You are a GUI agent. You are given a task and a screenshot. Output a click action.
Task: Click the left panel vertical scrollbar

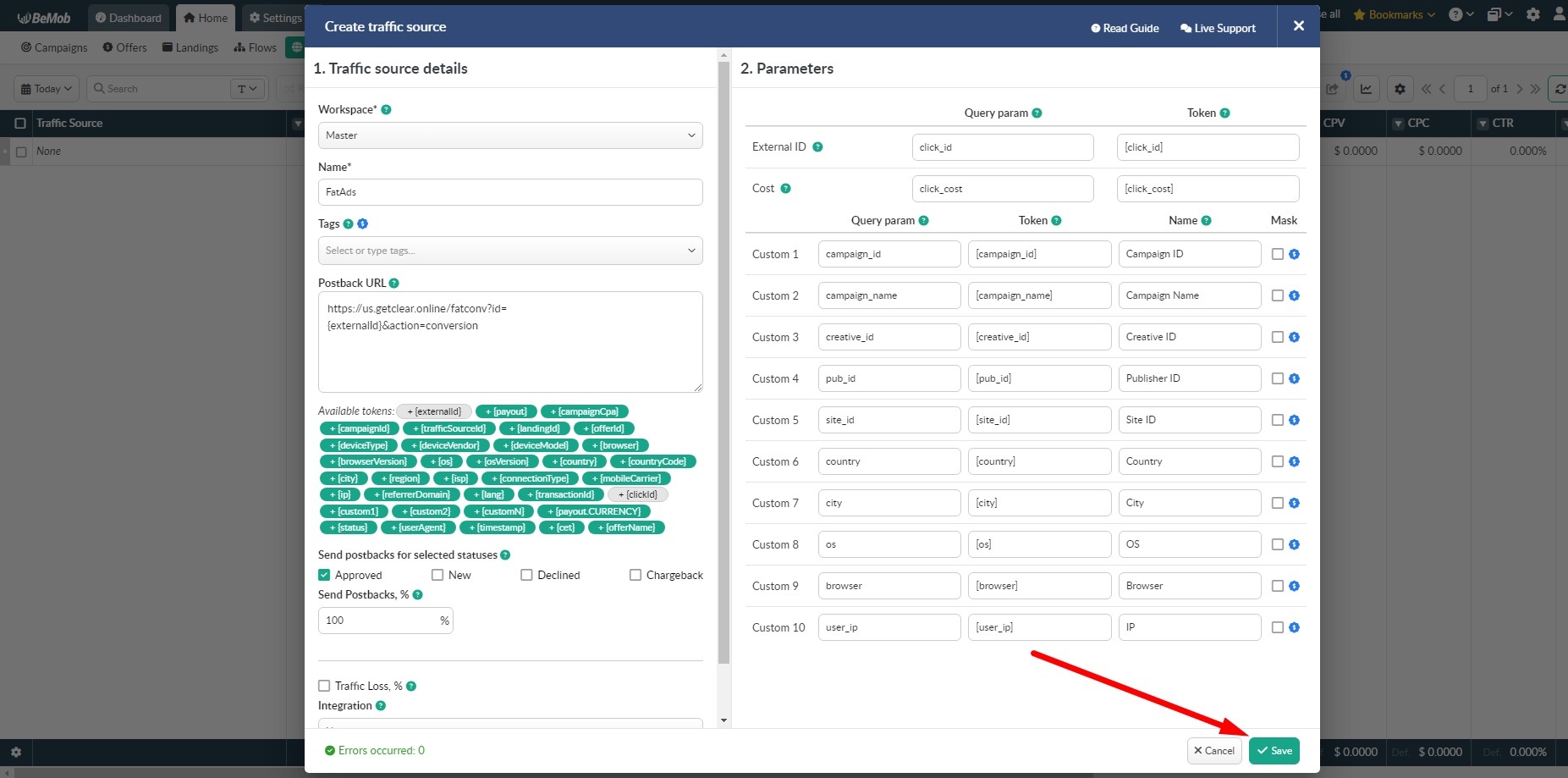click(723, 361)
